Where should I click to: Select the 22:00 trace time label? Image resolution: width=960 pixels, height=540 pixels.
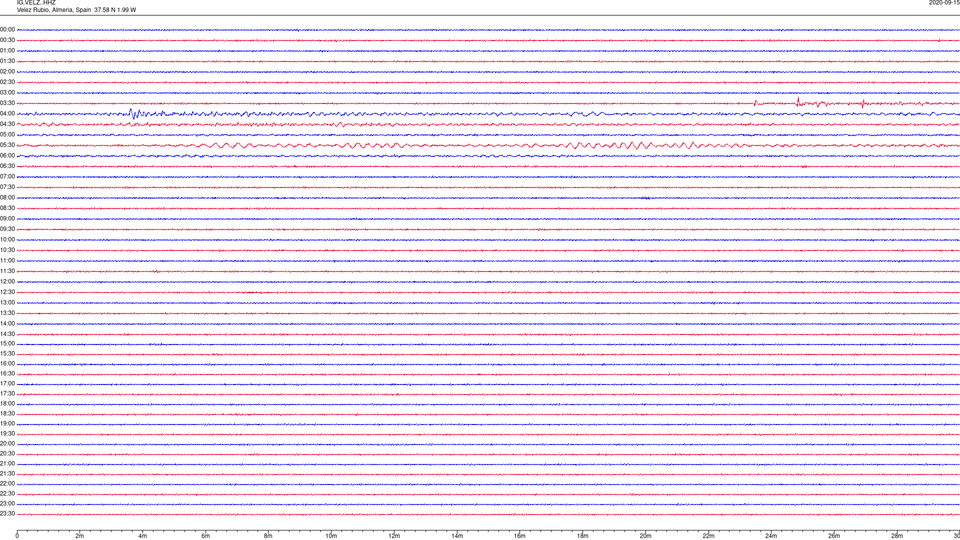tap(7, 484)
